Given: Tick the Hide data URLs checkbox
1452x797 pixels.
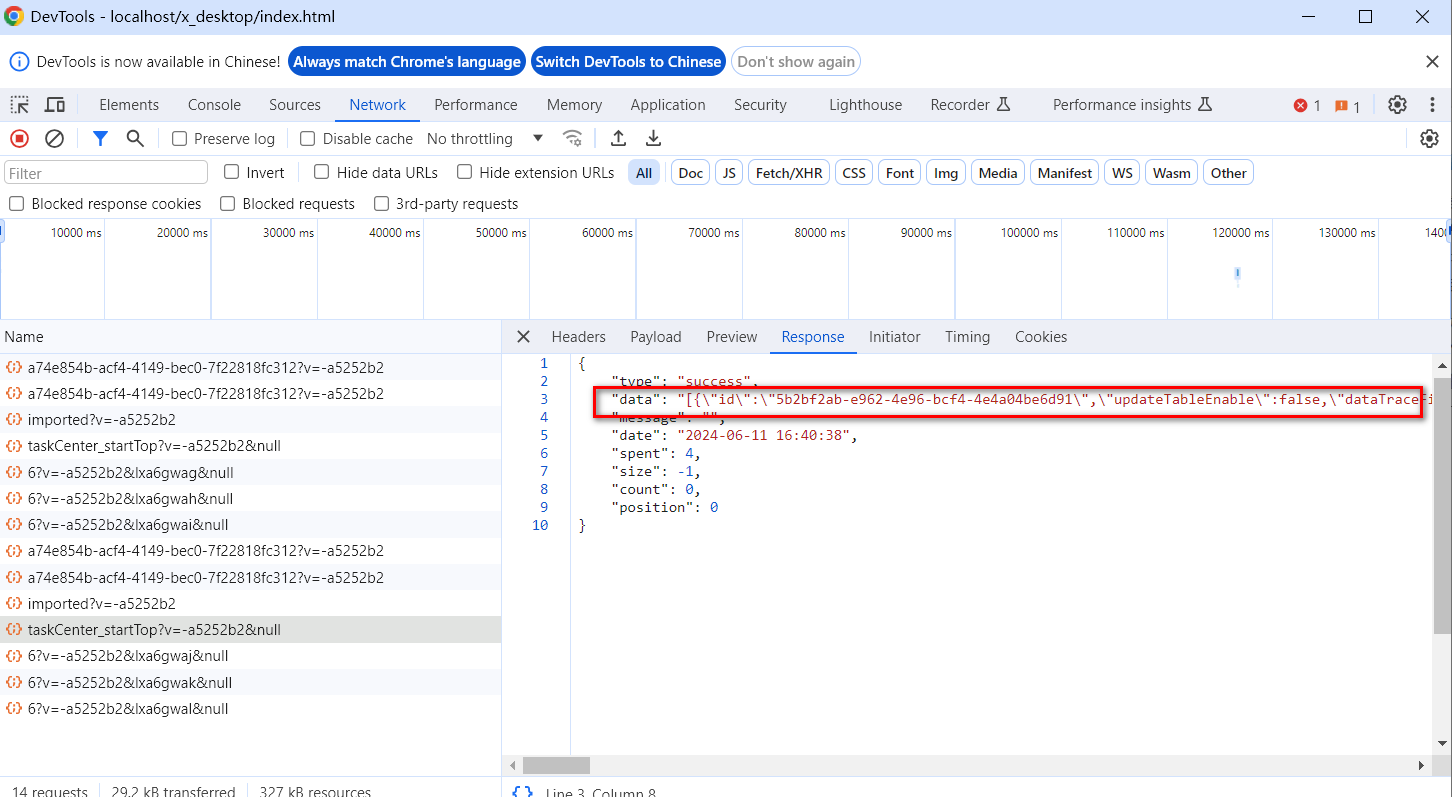Looking at the screenshot, I should click(x=322, y=172).
